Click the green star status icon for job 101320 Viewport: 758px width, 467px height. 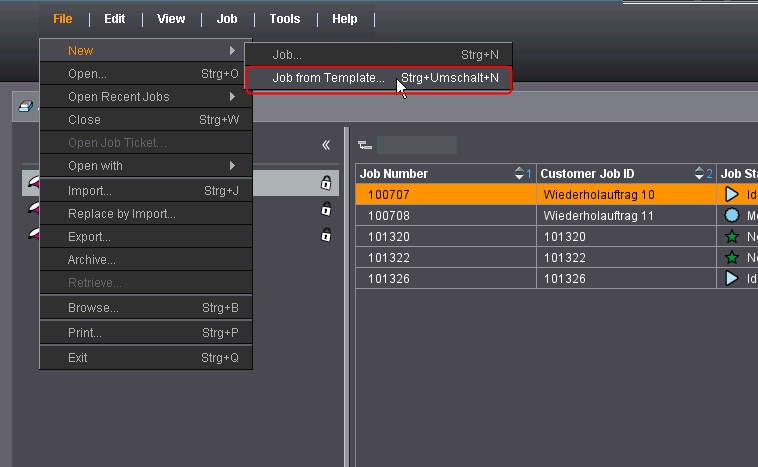[732, 236]
